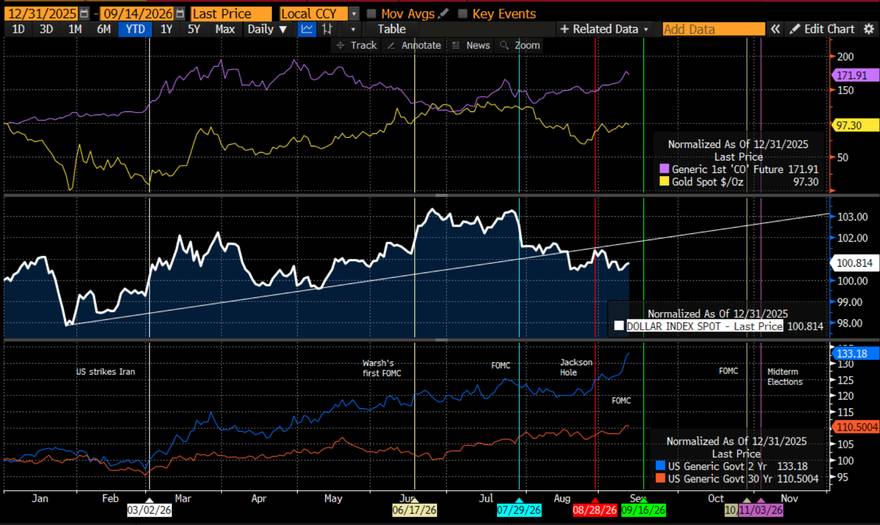Select the 03/02/26 date marker

click(149, 510)
